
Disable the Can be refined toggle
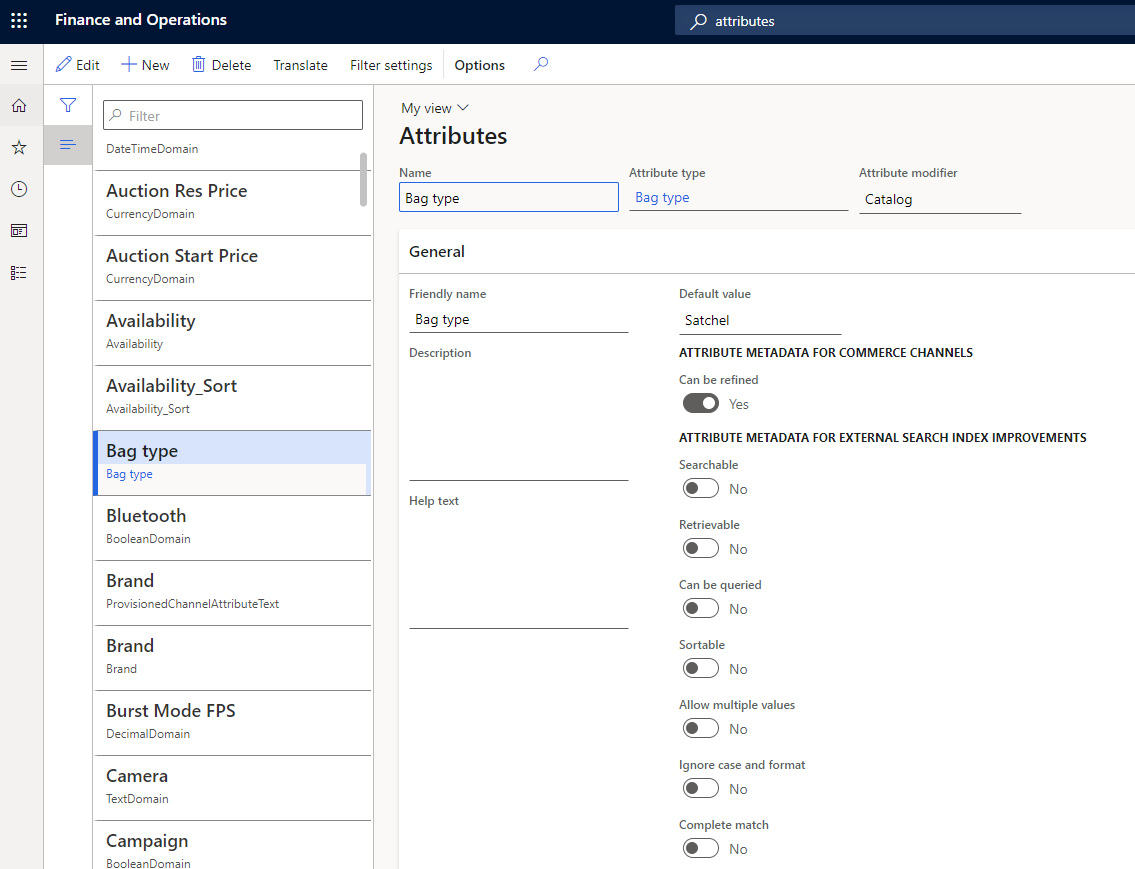click(x=698, y=403)
